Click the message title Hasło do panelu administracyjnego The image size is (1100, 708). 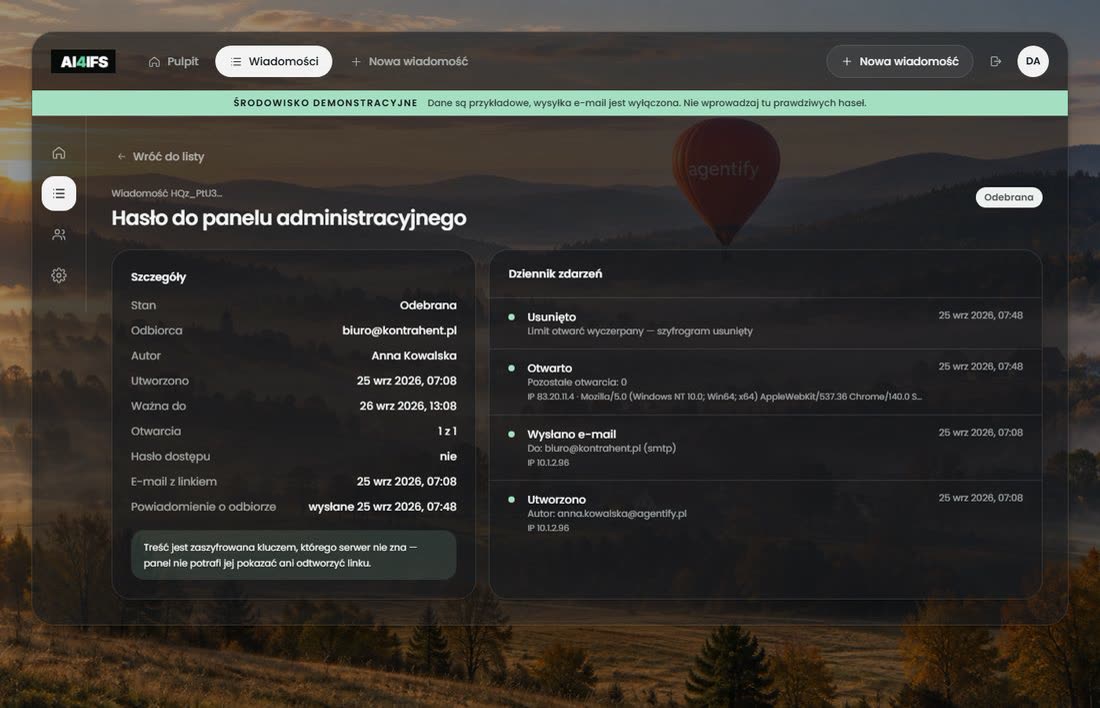(x=289, y=218)
